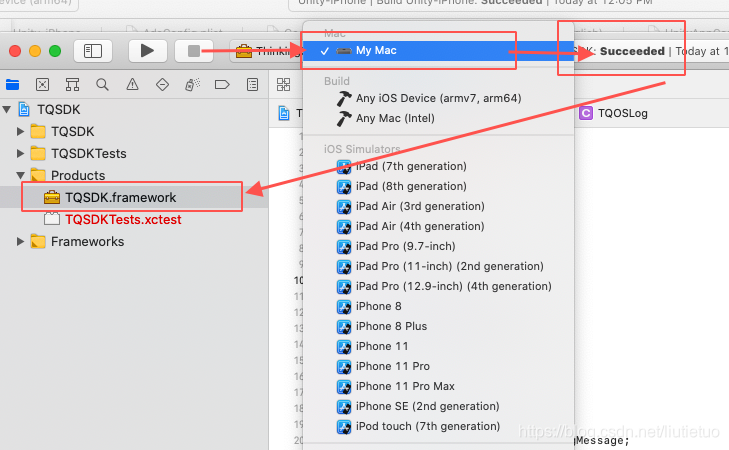Click the iPhone 11 simulator icon
729x450 pixels.
tap(344, 347)
